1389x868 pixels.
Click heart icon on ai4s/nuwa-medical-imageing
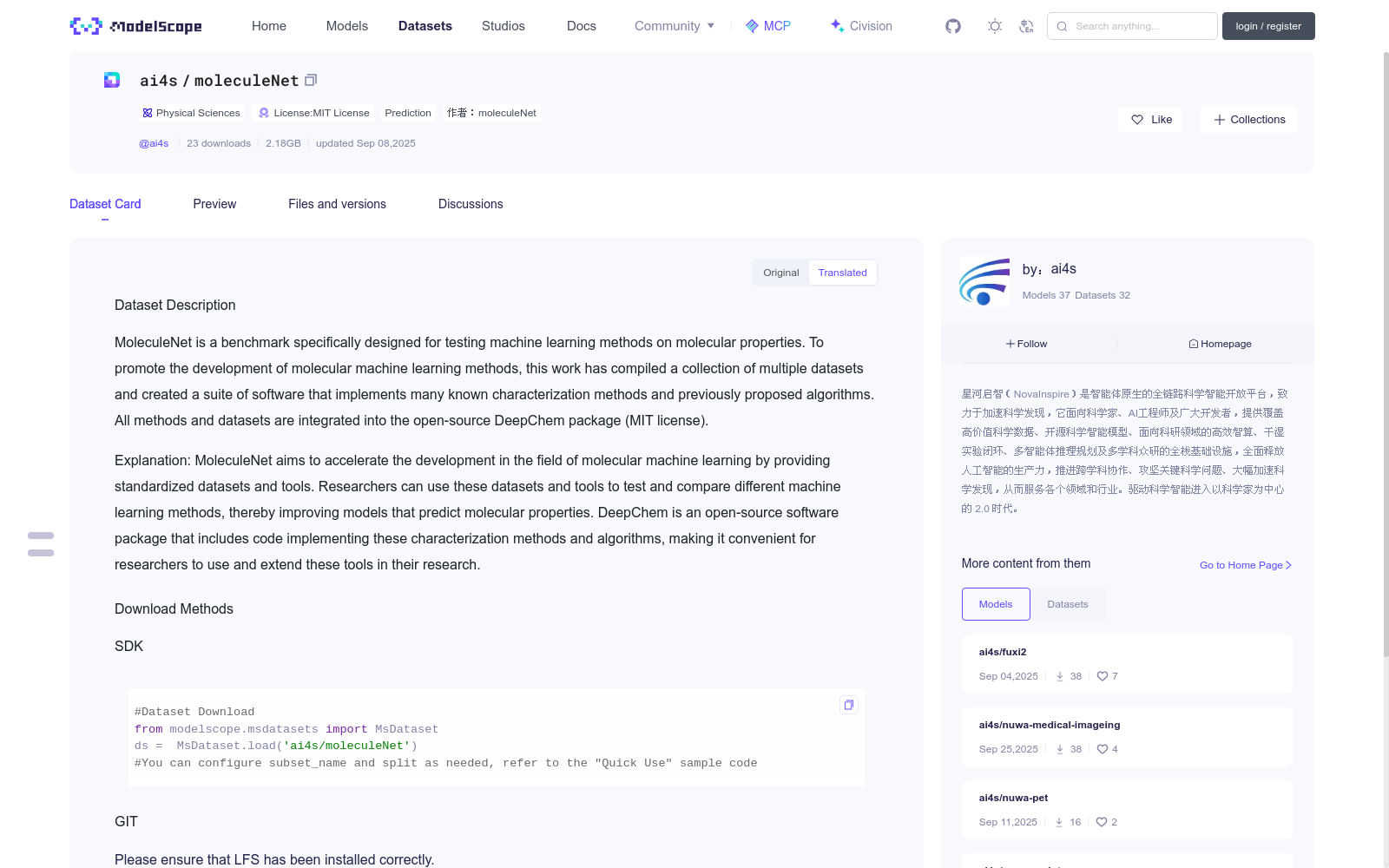pos(1103,749)
